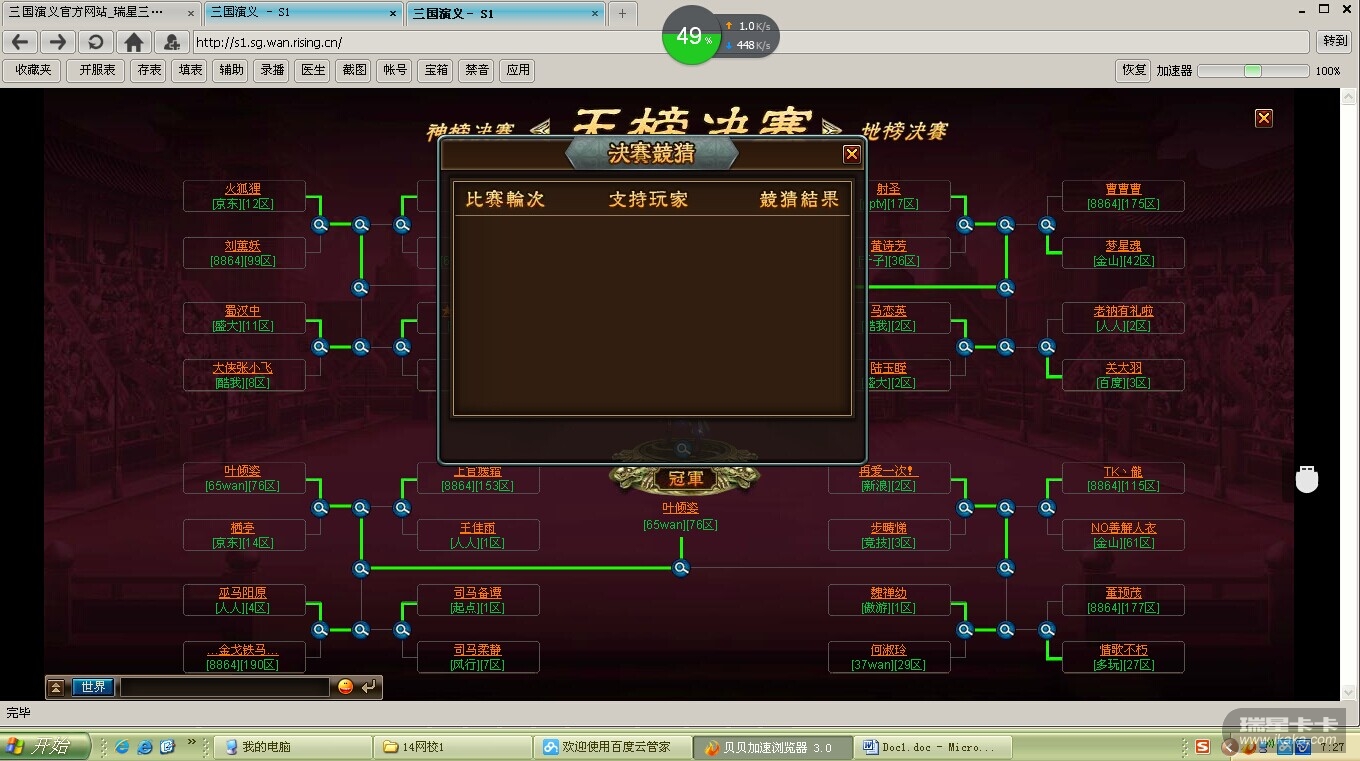Switch to the 神榜决赛 bracket tab

coord(470,131)
